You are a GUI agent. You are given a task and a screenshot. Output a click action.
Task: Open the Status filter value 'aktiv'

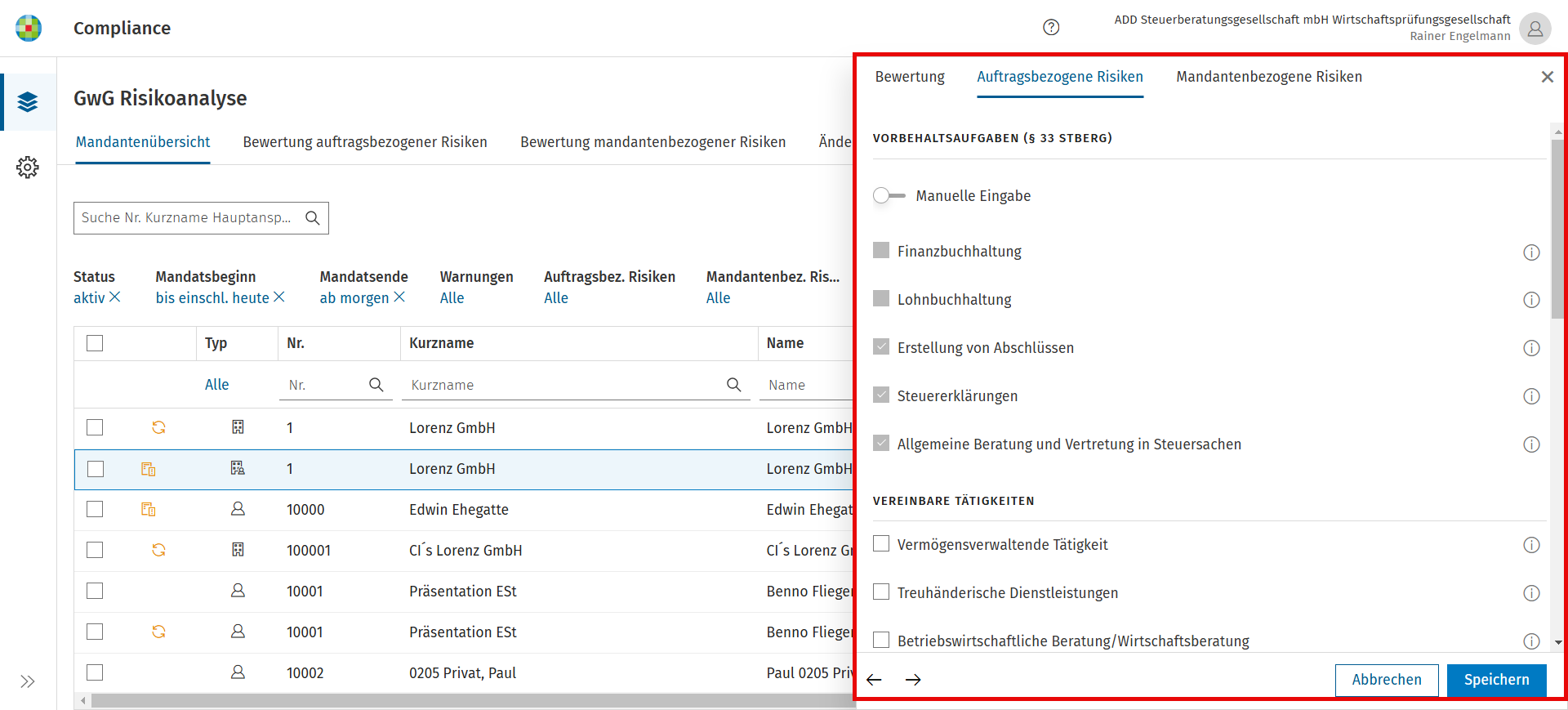[89, 298]
